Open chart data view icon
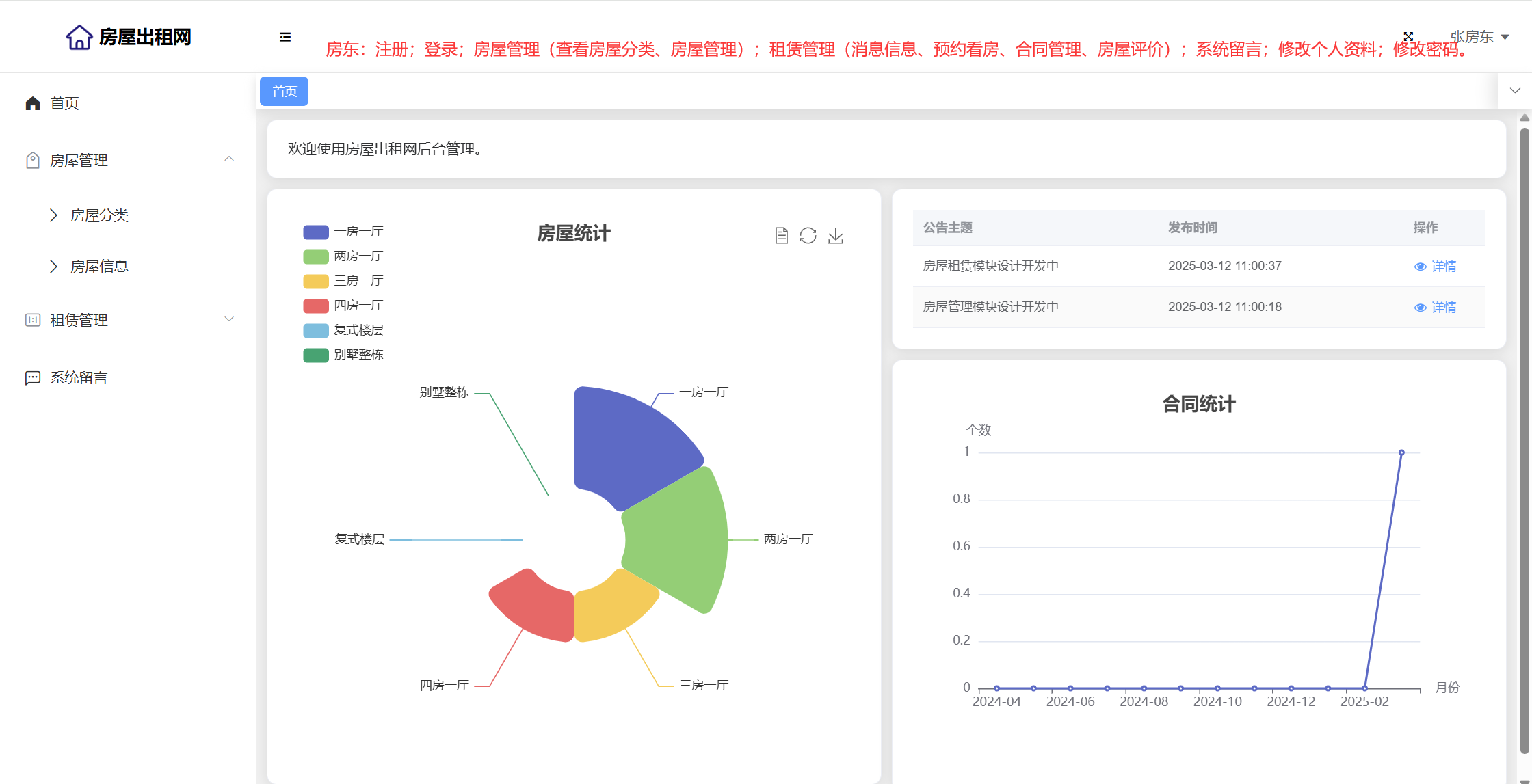1532x784 pixels. coord(781,236)
